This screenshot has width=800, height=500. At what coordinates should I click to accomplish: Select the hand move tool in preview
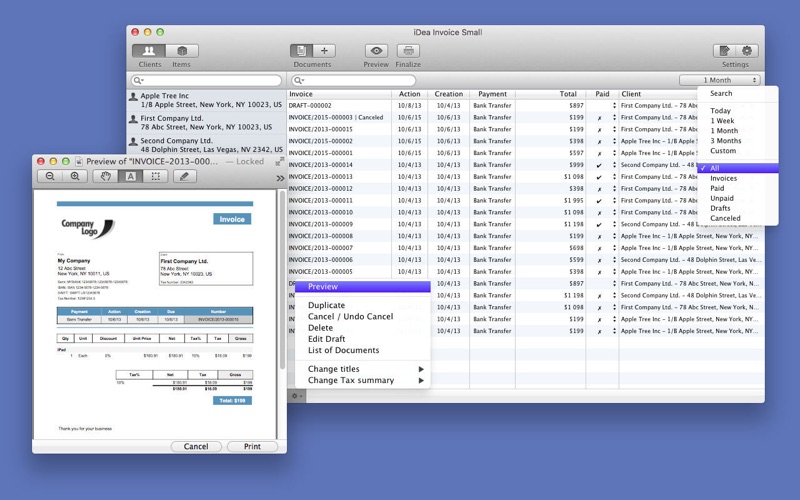[106, 177]
